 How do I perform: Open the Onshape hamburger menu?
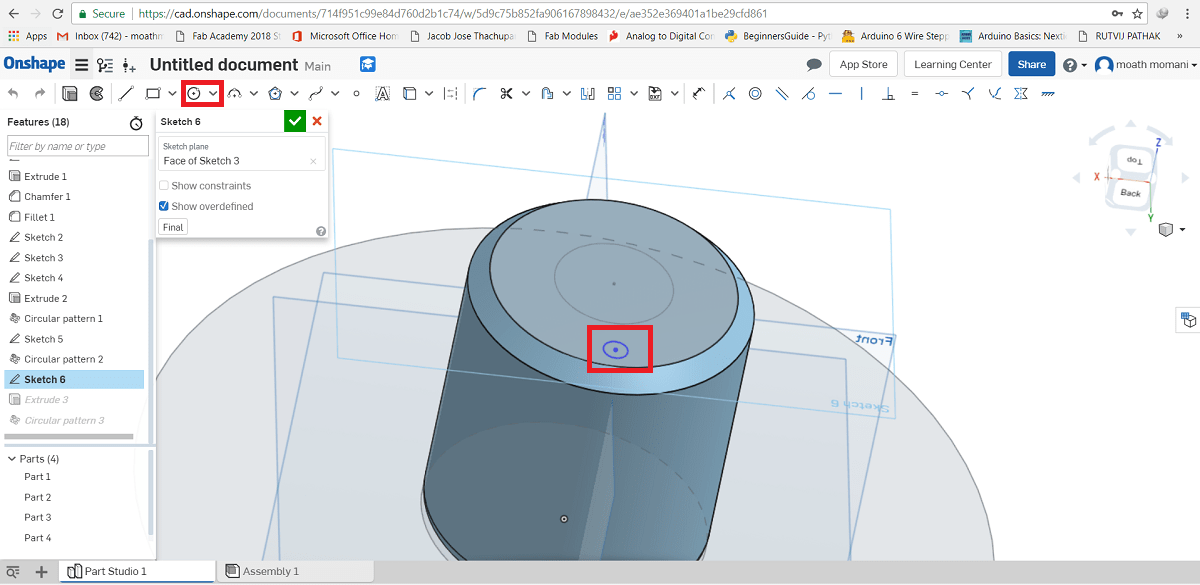tap(82, 65)
